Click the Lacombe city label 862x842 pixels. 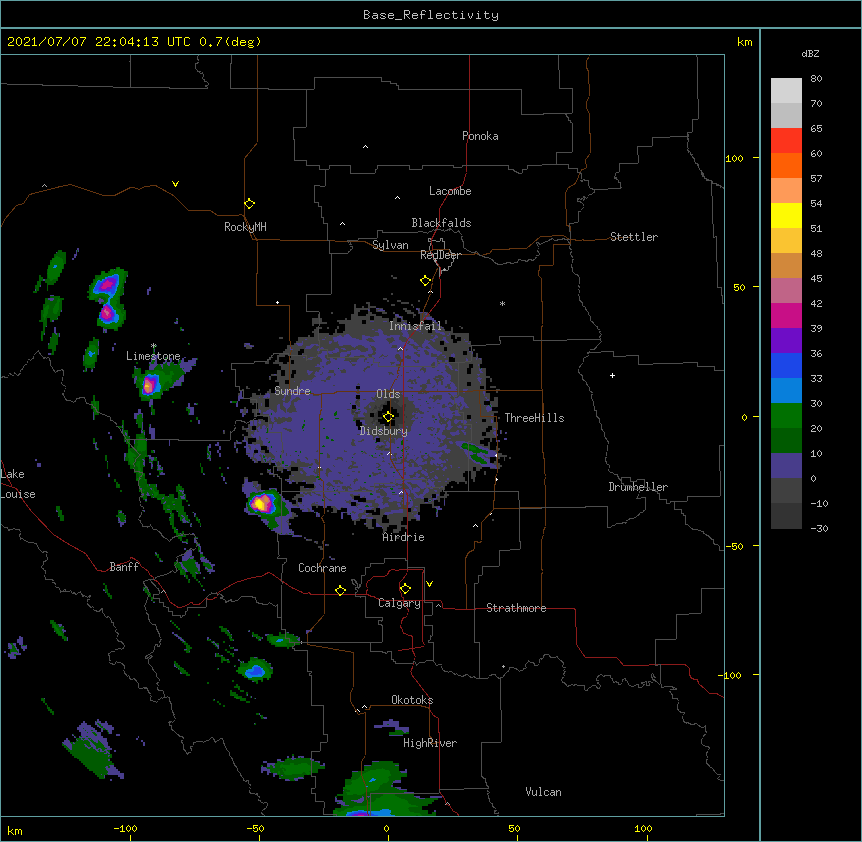(x=450, y=191)
